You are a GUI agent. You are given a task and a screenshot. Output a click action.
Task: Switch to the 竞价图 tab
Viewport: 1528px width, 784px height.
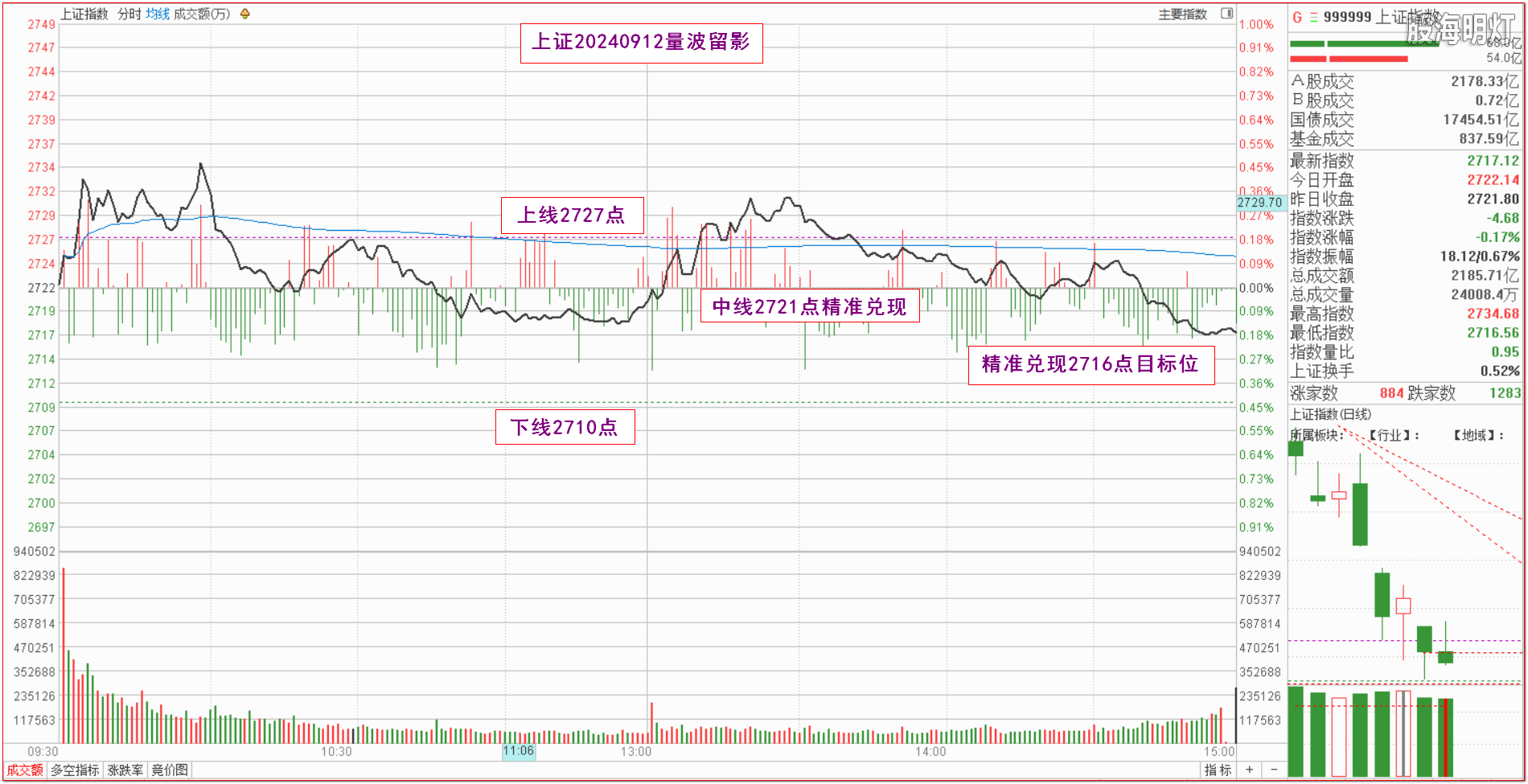(170, 770)
